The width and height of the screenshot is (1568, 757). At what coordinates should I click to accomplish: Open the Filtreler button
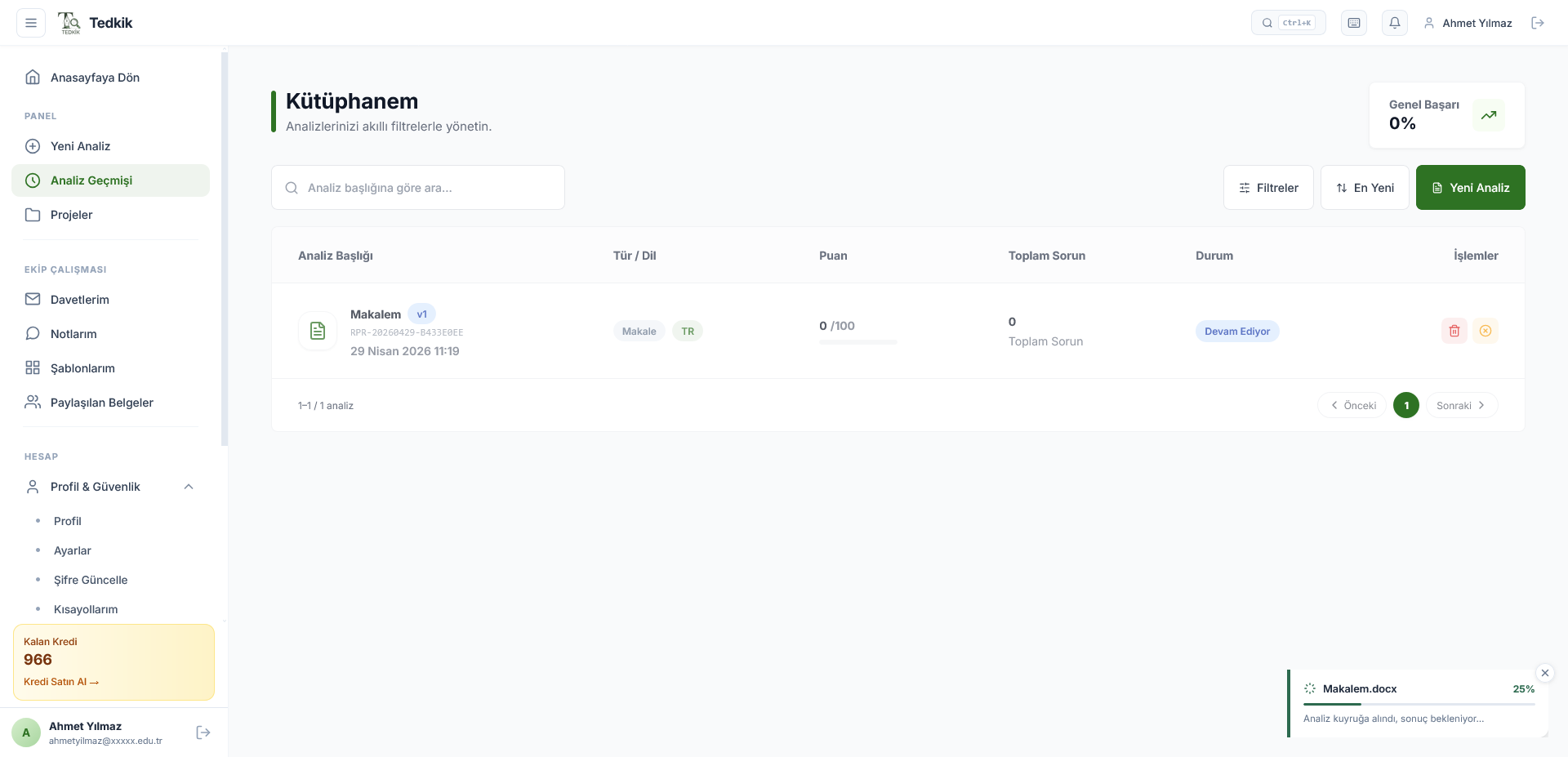pyautogui.click(x=1268, y=188)
